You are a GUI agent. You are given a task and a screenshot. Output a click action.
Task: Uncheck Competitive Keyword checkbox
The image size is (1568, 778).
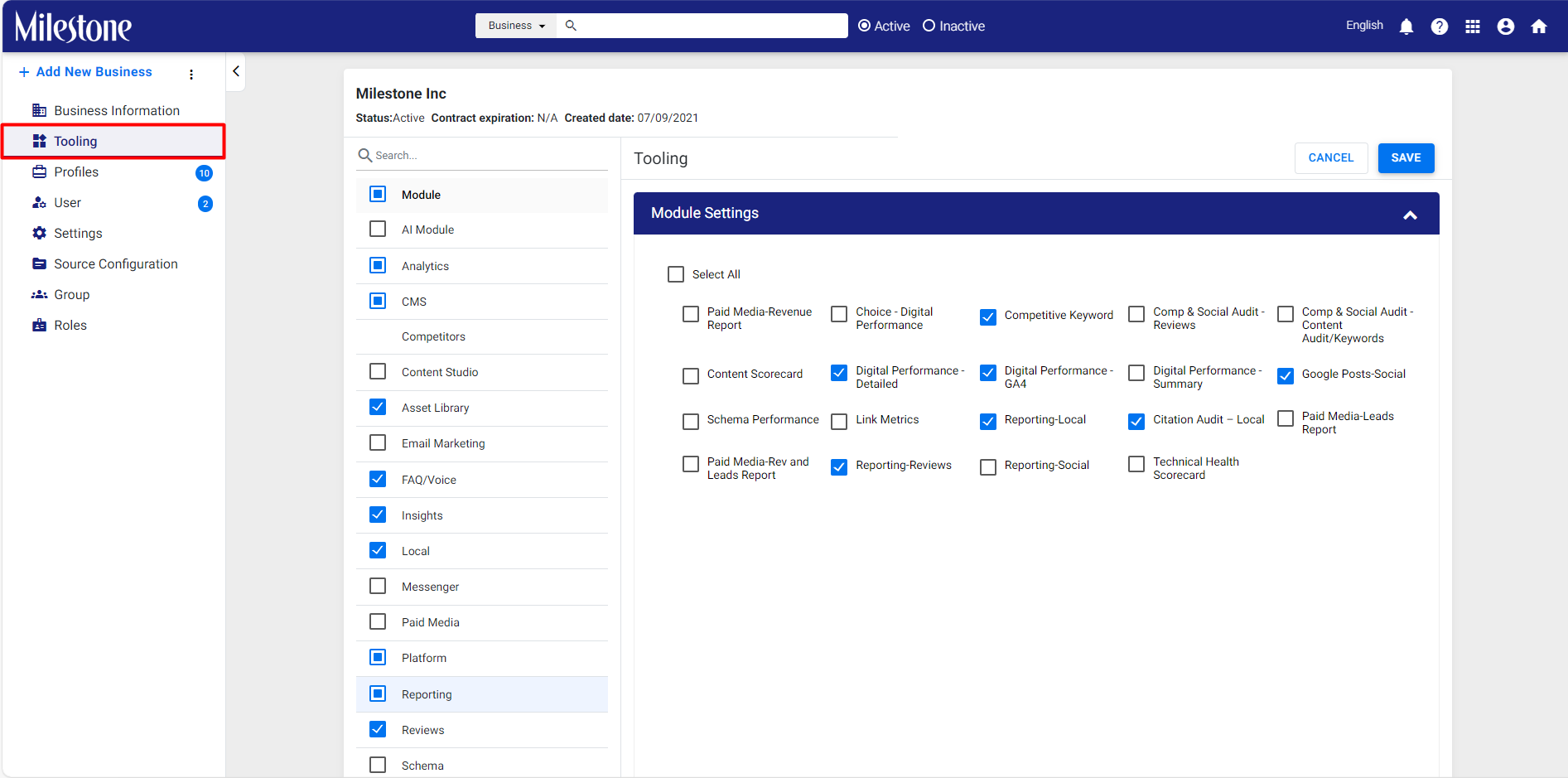(x=988, y=317)
